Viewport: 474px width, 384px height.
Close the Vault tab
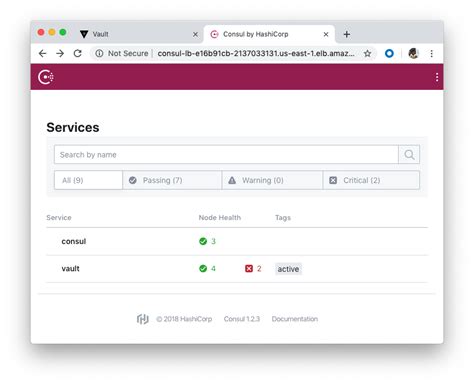[195, 34]
